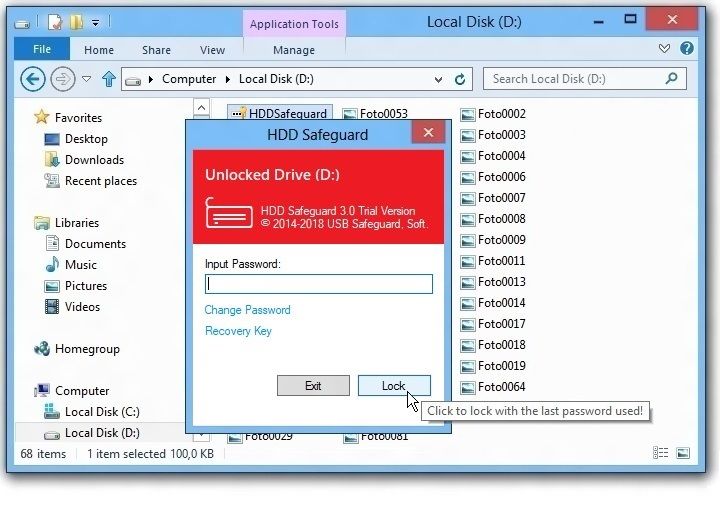Select the HDDSafeguard file
The image size is (720, 510).
pos(280,113)
